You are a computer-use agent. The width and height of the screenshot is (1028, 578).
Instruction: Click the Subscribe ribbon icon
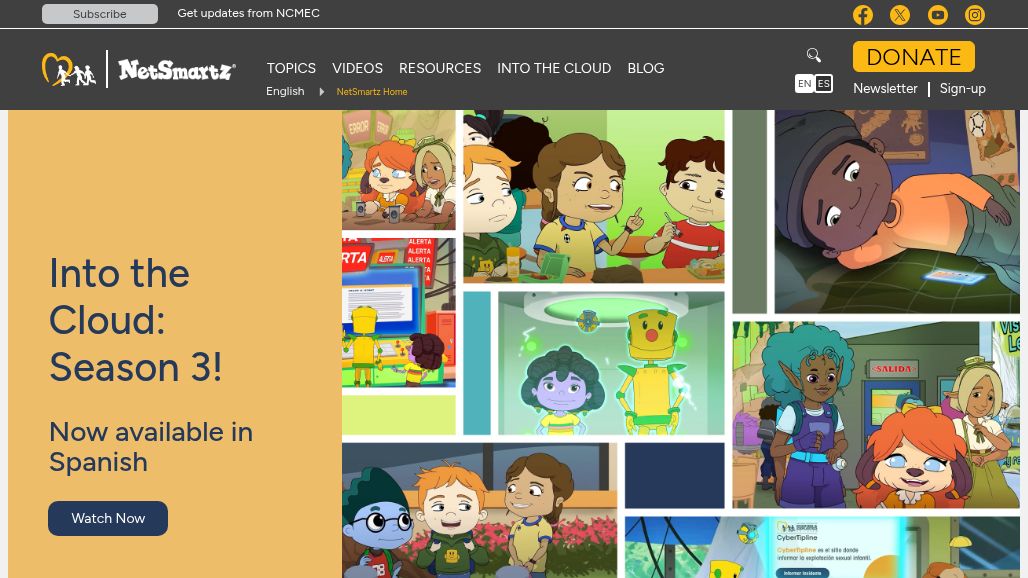coord(99,13)
